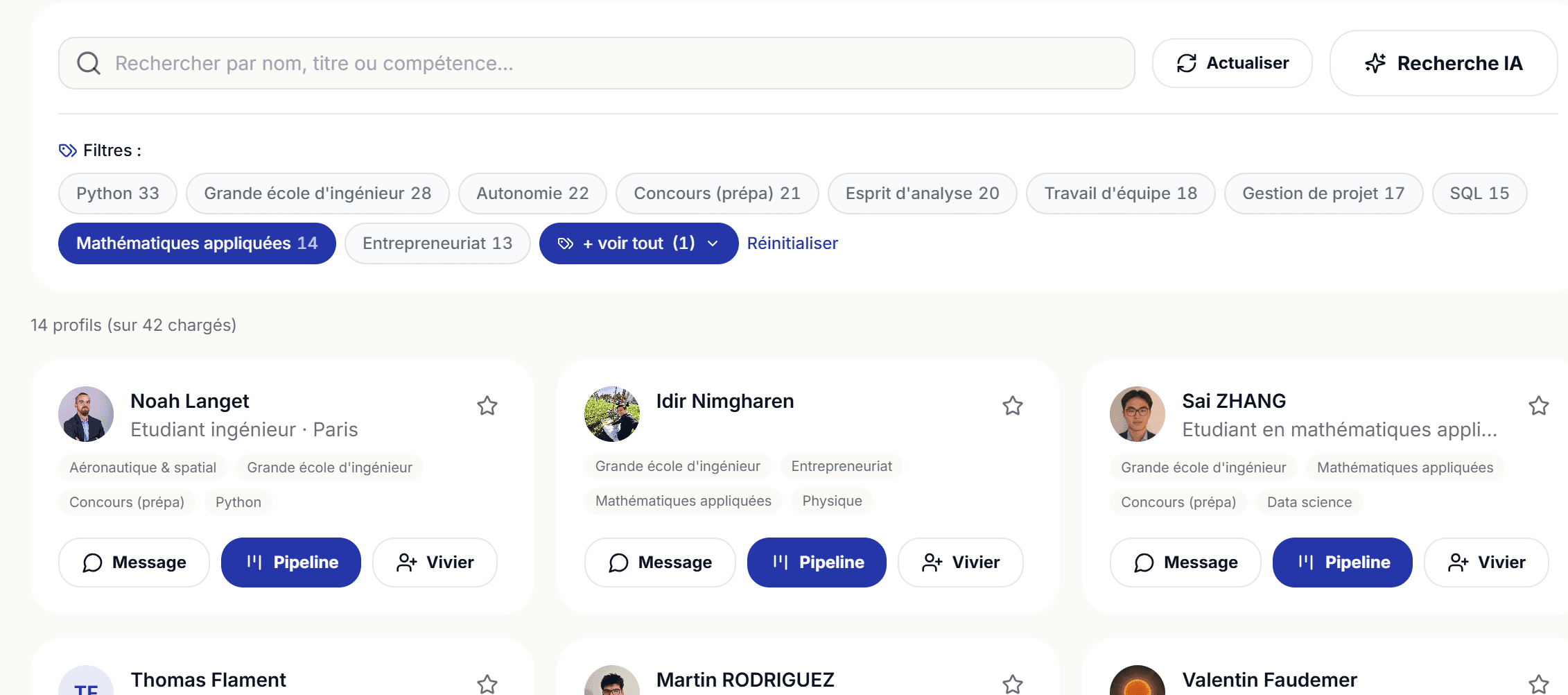Expand the '+ voir tout (1)' filter dropdown
Screen dimensions: 1568x695
pyautogui.click(x=638, y=243)
